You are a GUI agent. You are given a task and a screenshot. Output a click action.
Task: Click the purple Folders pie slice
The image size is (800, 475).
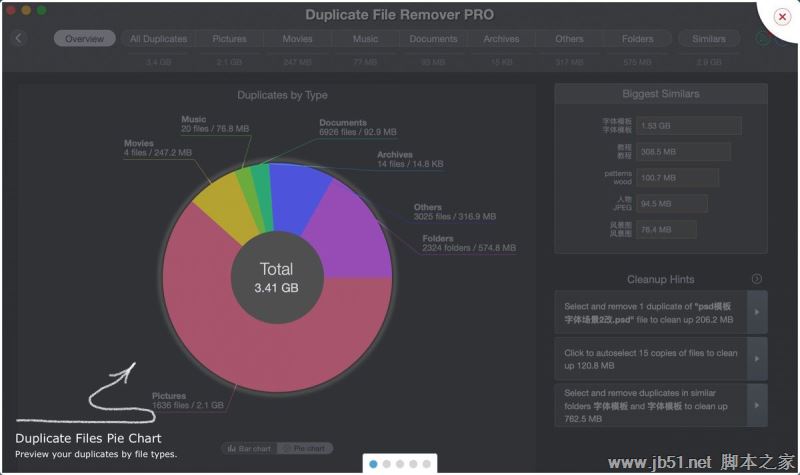coord(357,235)
